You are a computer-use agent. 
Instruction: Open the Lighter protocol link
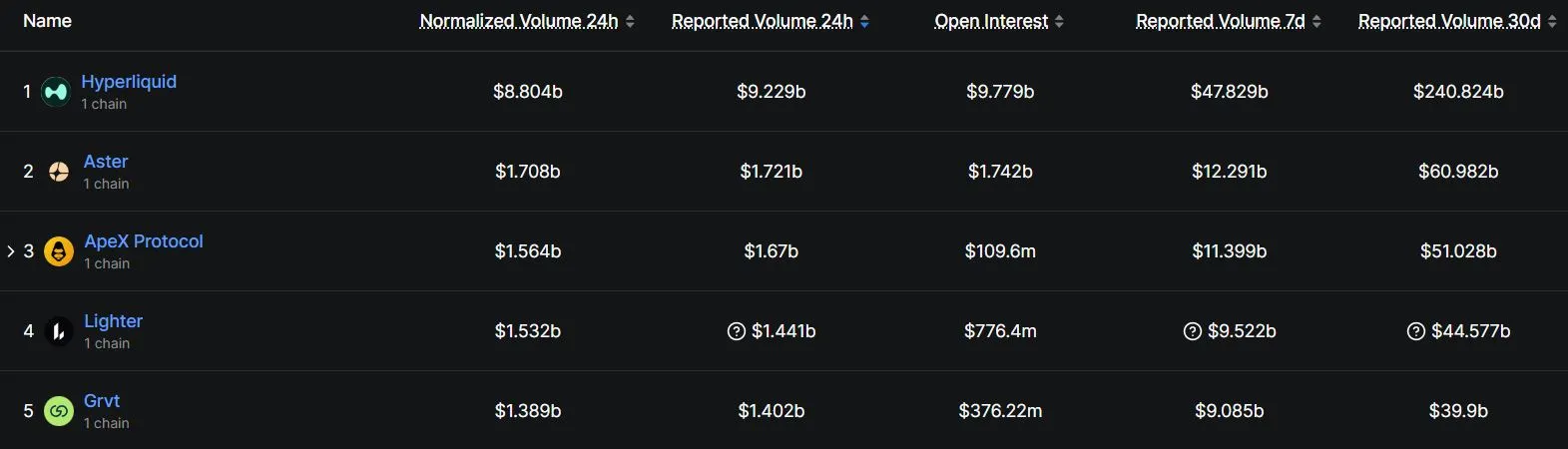(x=113, y=321)
